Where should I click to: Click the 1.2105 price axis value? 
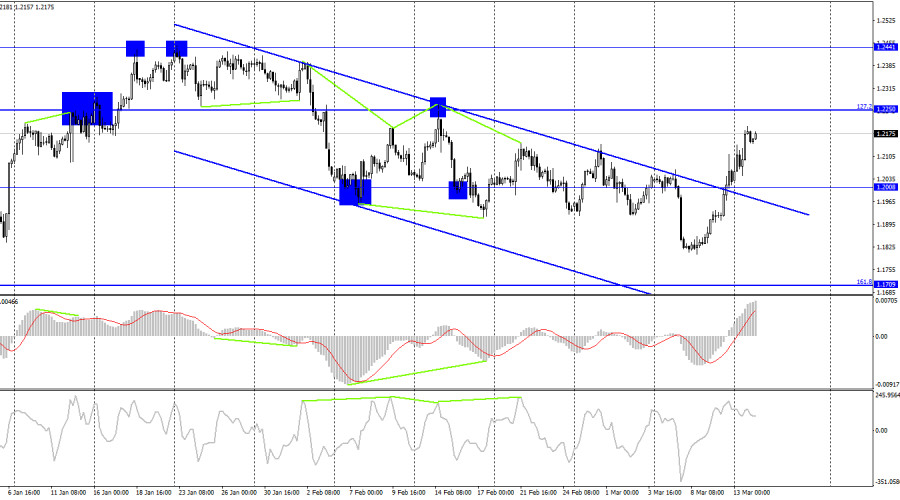pos(886,156)
